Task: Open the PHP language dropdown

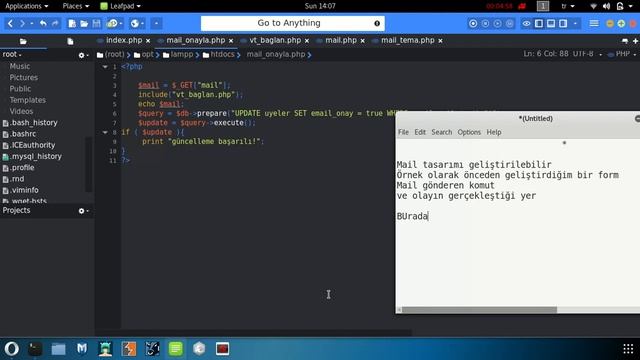Action: [622, 54]
